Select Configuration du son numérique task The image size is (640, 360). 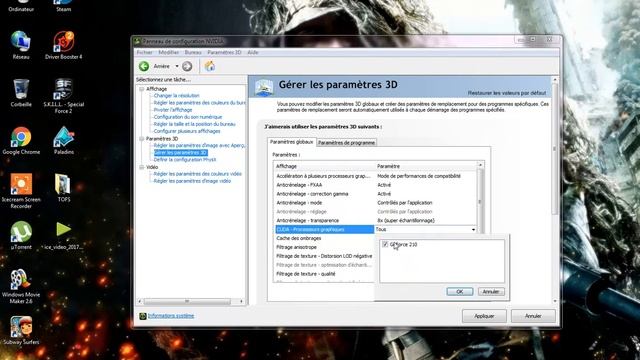click(x=188, y=117)
